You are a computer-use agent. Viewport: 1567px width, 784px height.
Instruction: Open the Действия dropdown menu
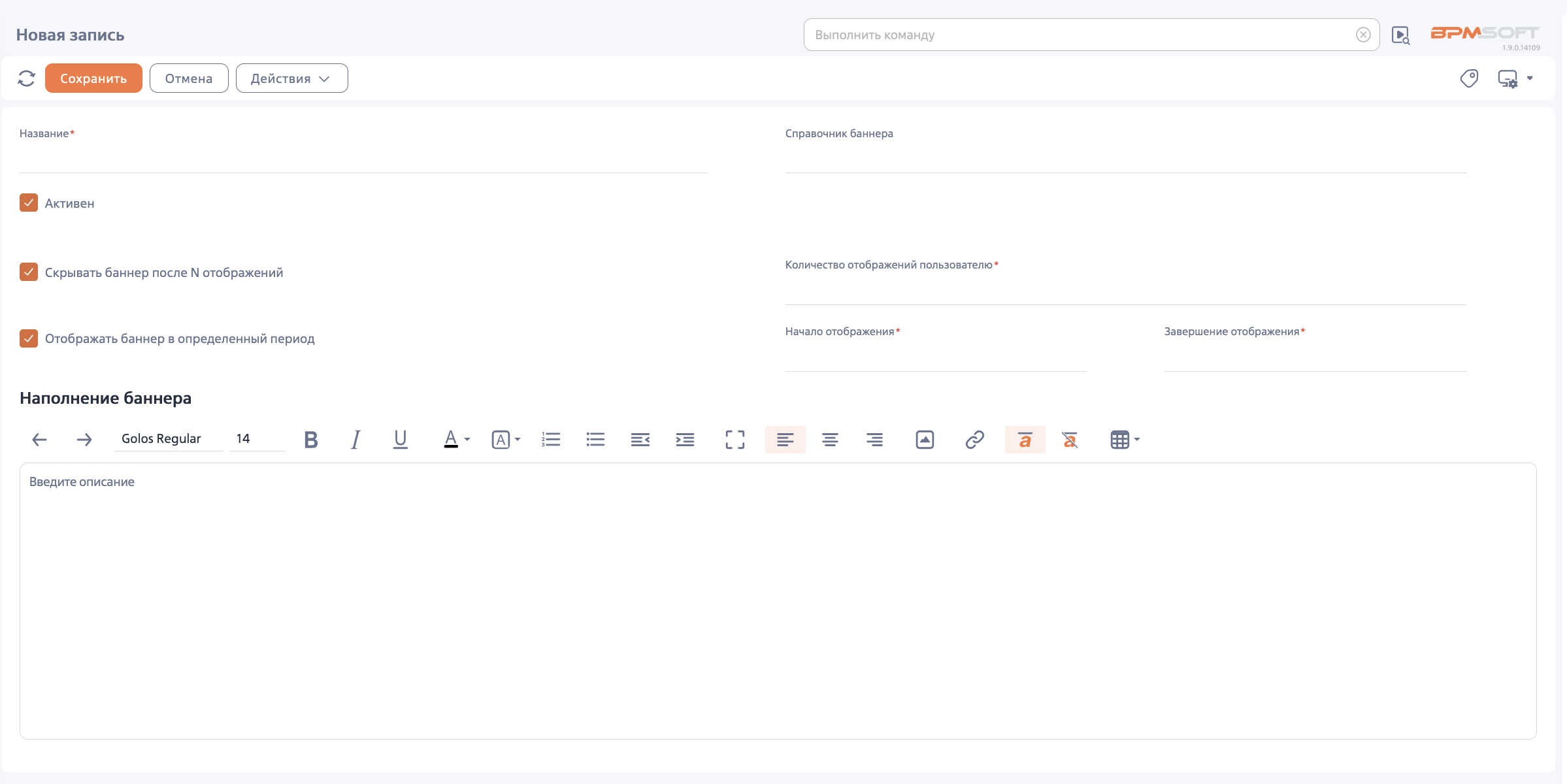coord(291,78)
